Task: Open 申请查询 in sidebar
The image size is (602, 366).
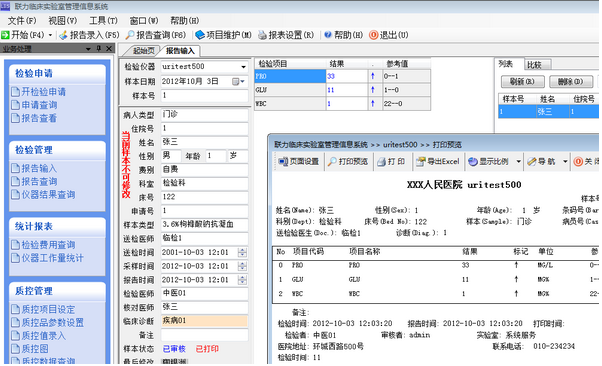Action: tap(34, 105)
